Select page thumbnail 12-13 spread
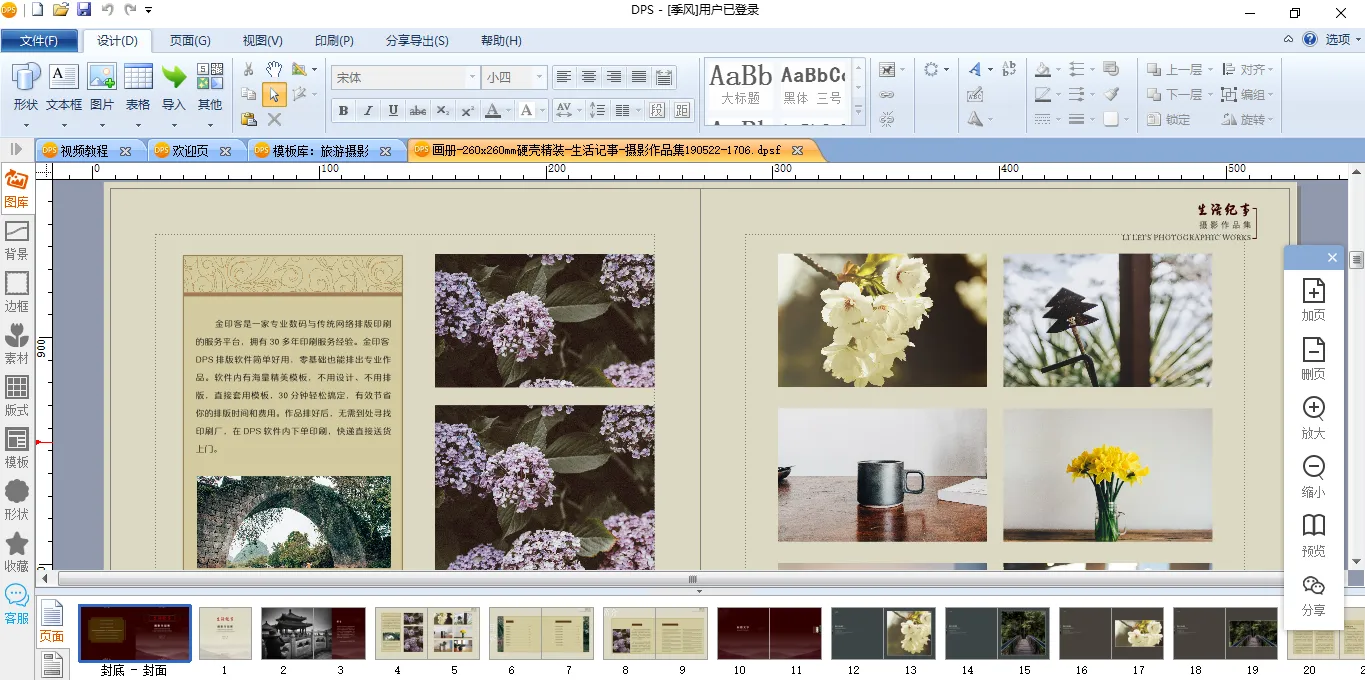The height and width of the screenshot is (680, 1365). 883,633
